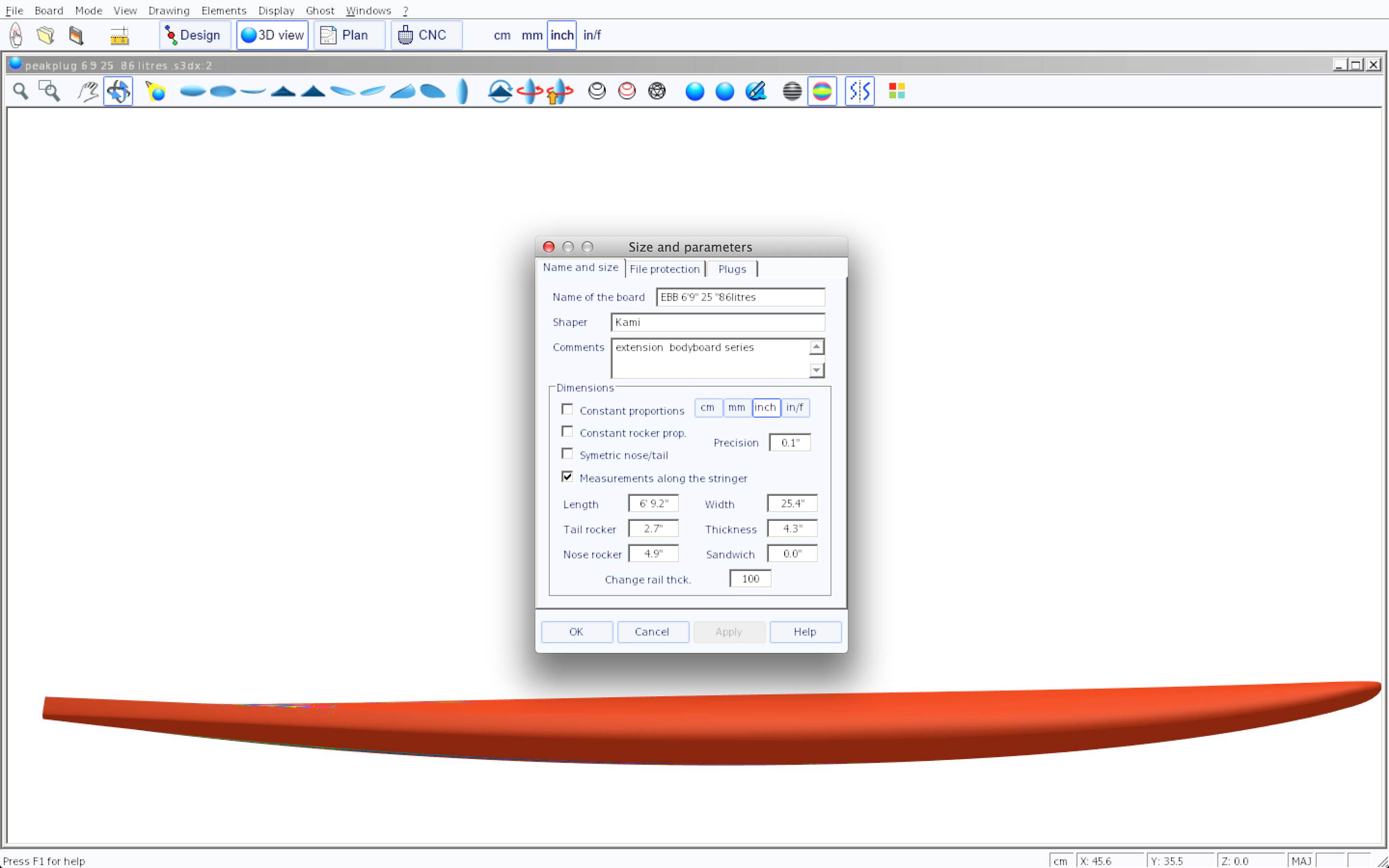Select in/f unit in Dimensions group
Image resolution: width=1389 pixels, height=868 pixels.
794,407
